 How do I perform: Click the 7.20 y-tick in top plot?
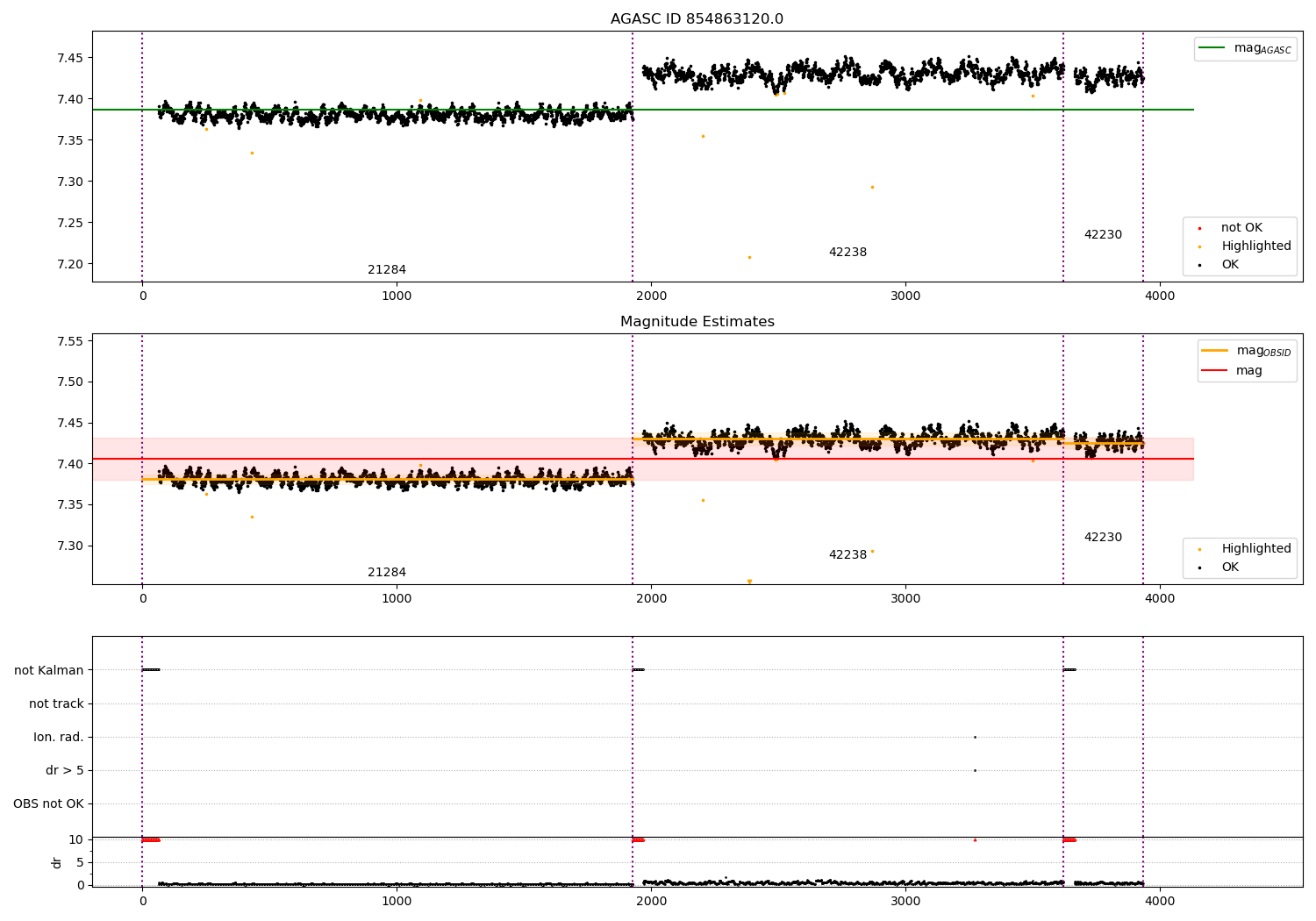[70, 264]
